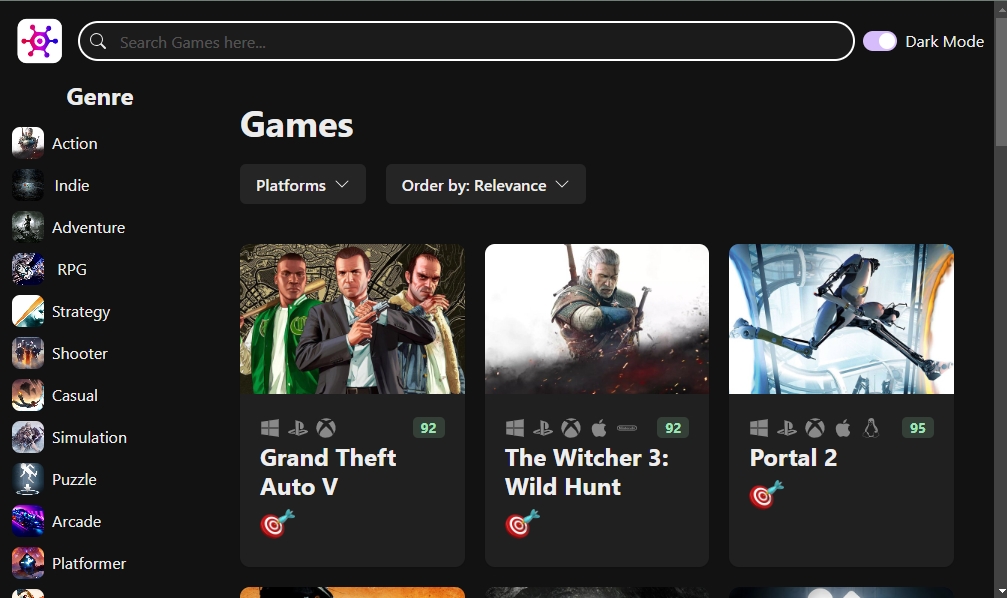Image resolution: width=1007 pixels, height=598 pixels.
Task: Click the Shooter genre thumbnail icon
Action: 28,353
